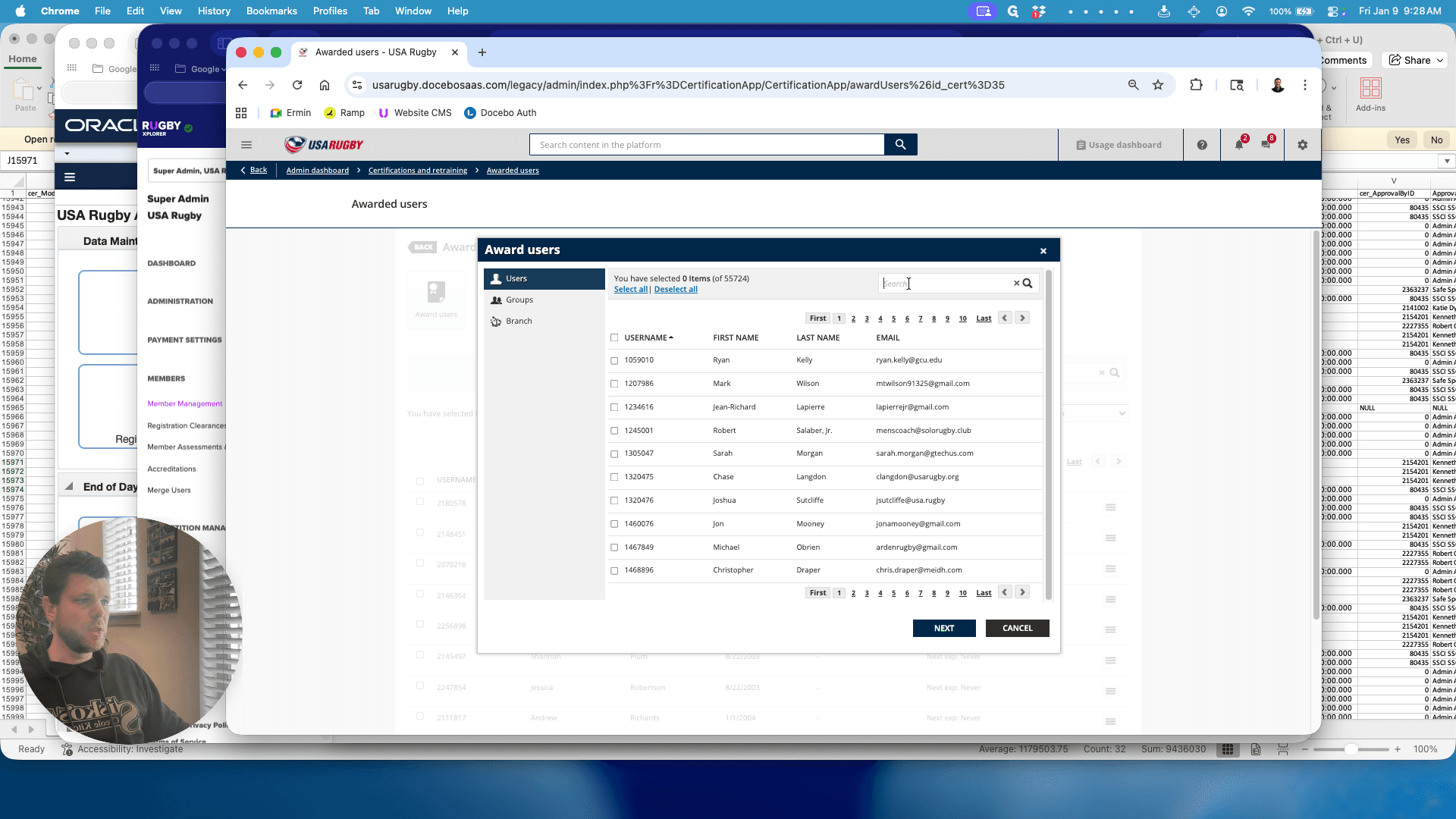Click the Select all link
This screenshot has height=819, width=1456.
[x=631, y=289]
